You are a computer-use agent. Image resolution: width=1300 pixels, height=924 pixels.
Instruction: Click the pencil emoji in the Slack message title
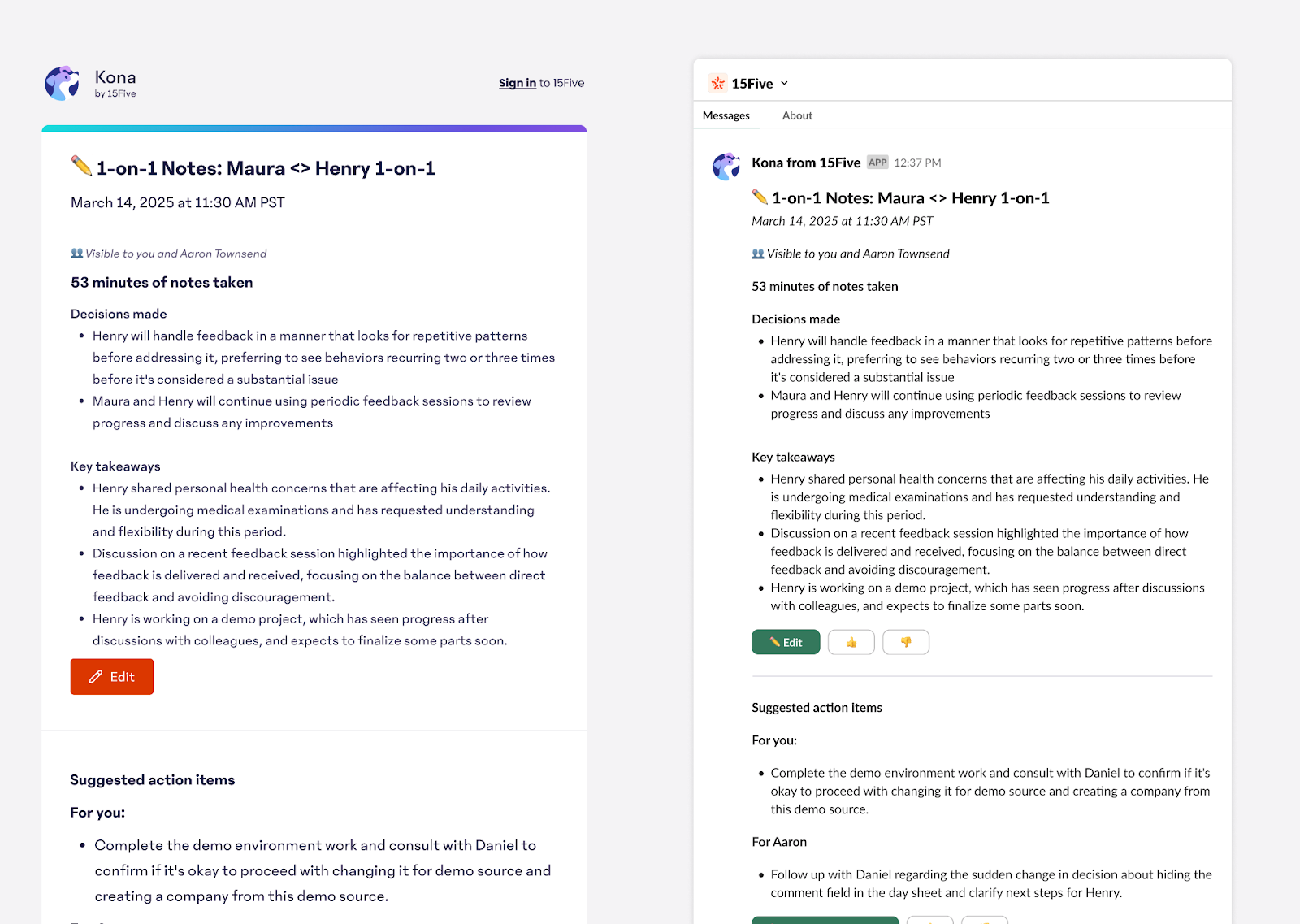point(760,197)
